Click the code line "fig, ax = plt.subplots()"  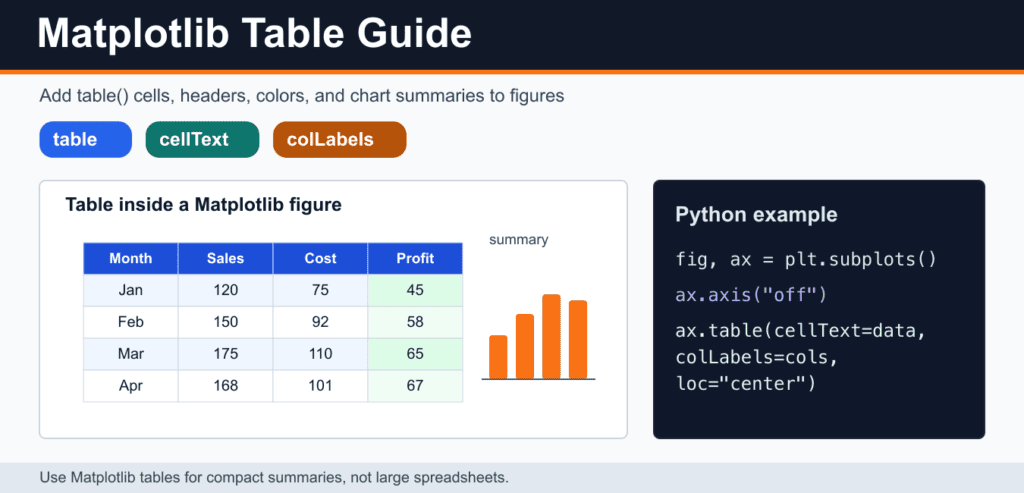[x=807, y=260]
